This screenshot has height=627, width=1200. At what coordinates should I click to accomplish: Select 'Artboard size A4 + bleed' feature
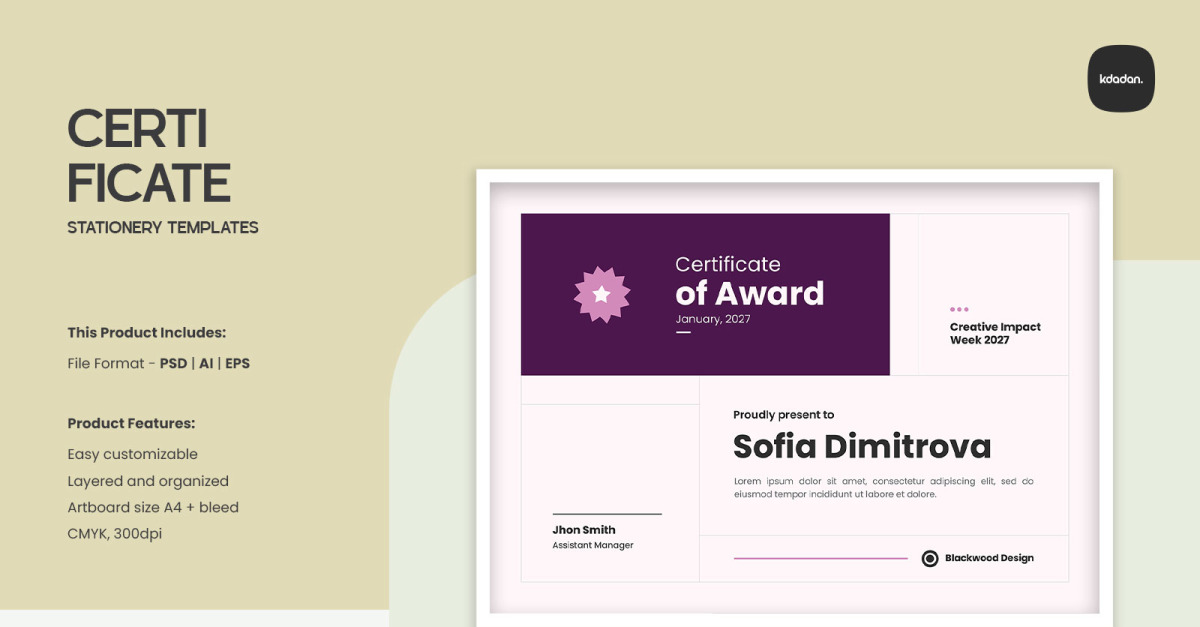point(153,507)
